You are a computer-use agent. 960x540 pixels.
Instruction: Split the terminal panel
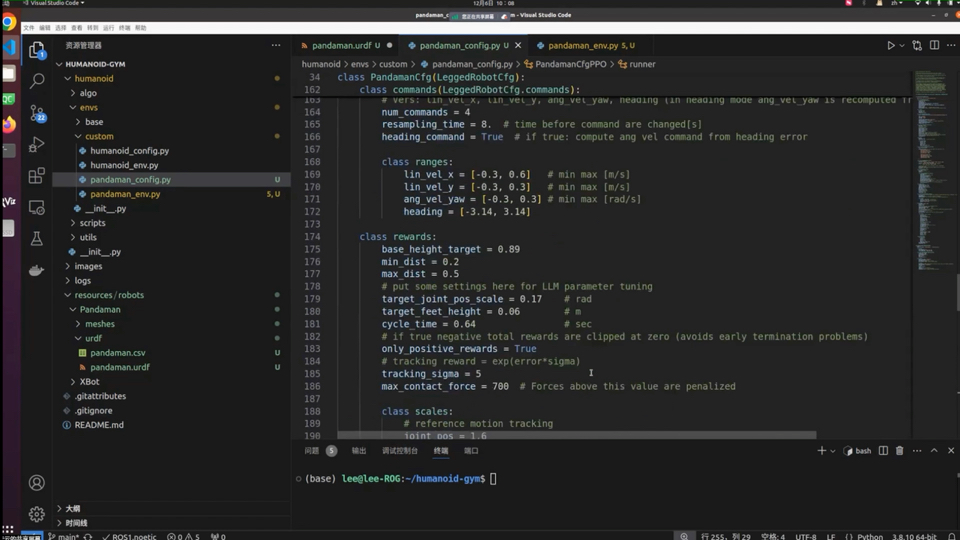[883, 451]
